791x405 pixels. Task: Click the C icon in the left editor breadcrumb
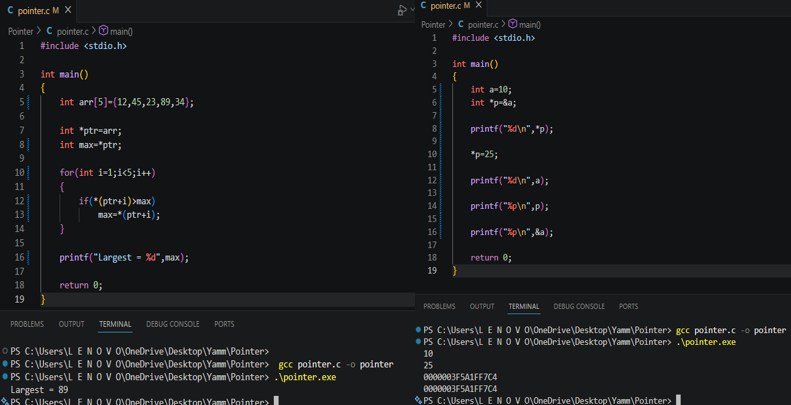49,31
